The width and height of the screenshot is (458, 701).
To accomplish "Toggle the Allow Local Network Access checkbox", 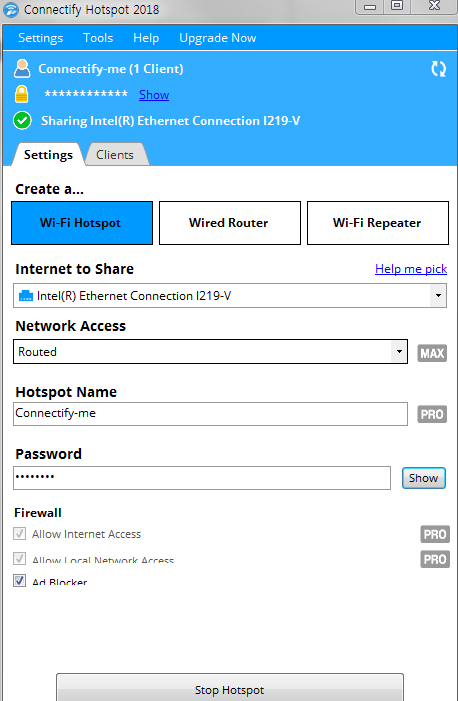I will coord(20,558).
